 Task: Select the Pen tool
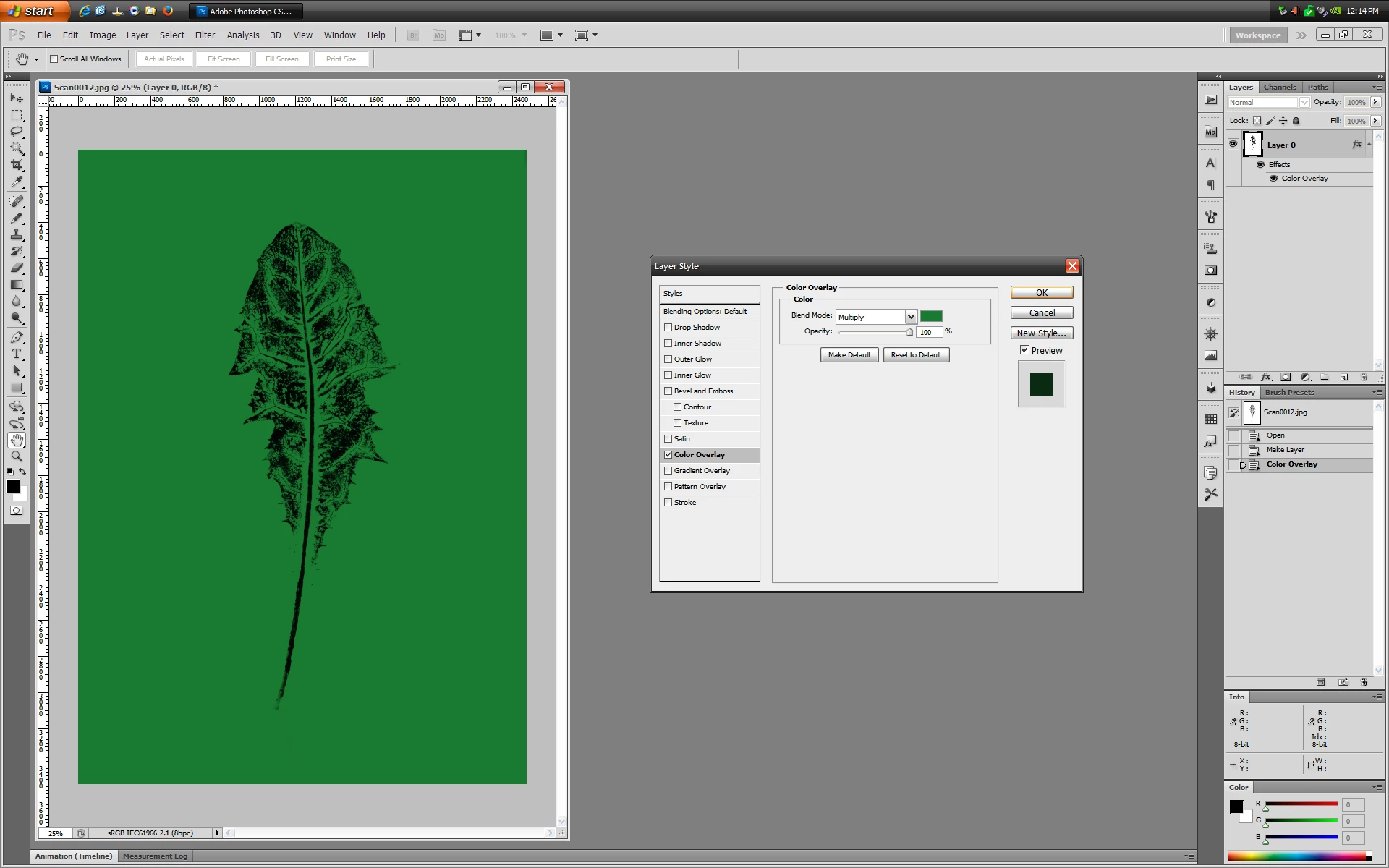pyautogui.click(x=17, y=337)
